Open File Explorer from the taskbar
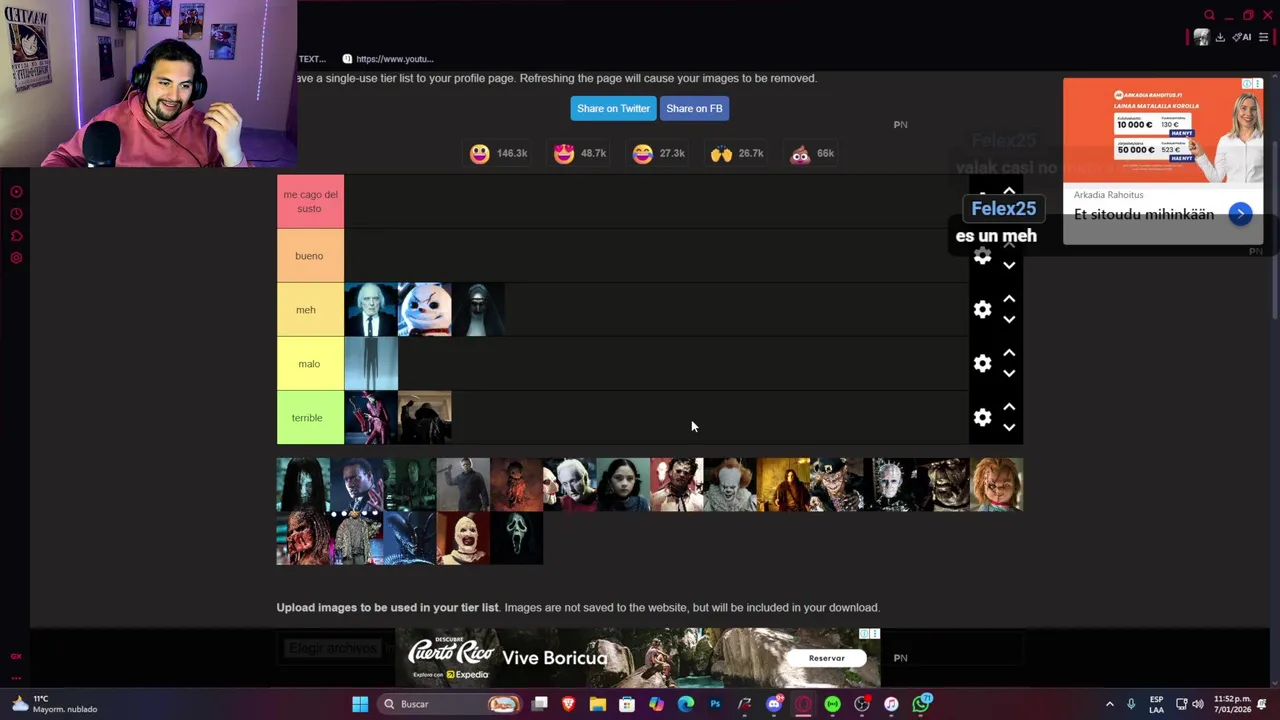 pyautogui.click(x=598, y=704)
